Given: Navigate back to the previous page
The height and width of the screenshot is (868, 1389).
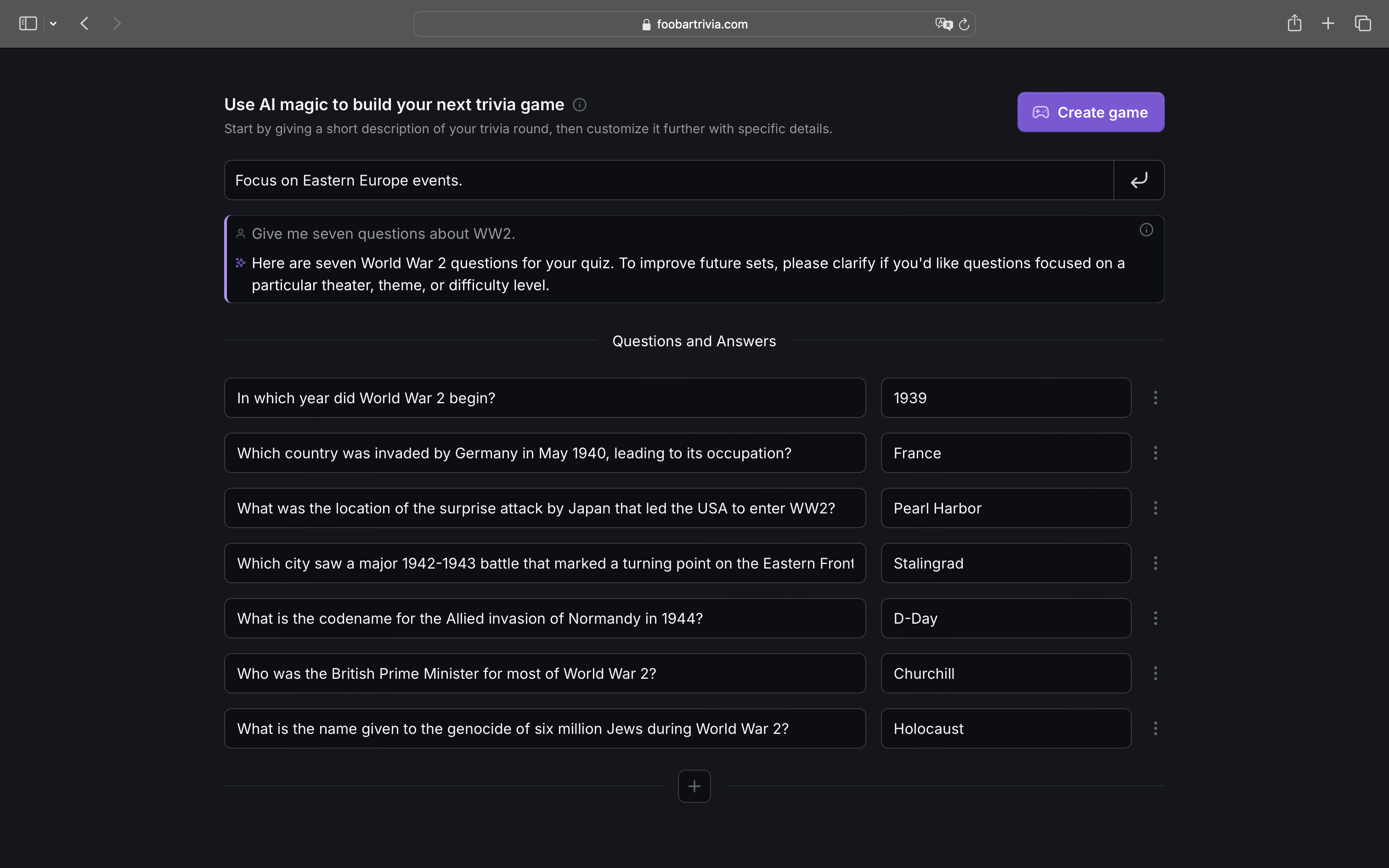Looking at the screenshot, I should pyautogui.click(x=84, y=23).
